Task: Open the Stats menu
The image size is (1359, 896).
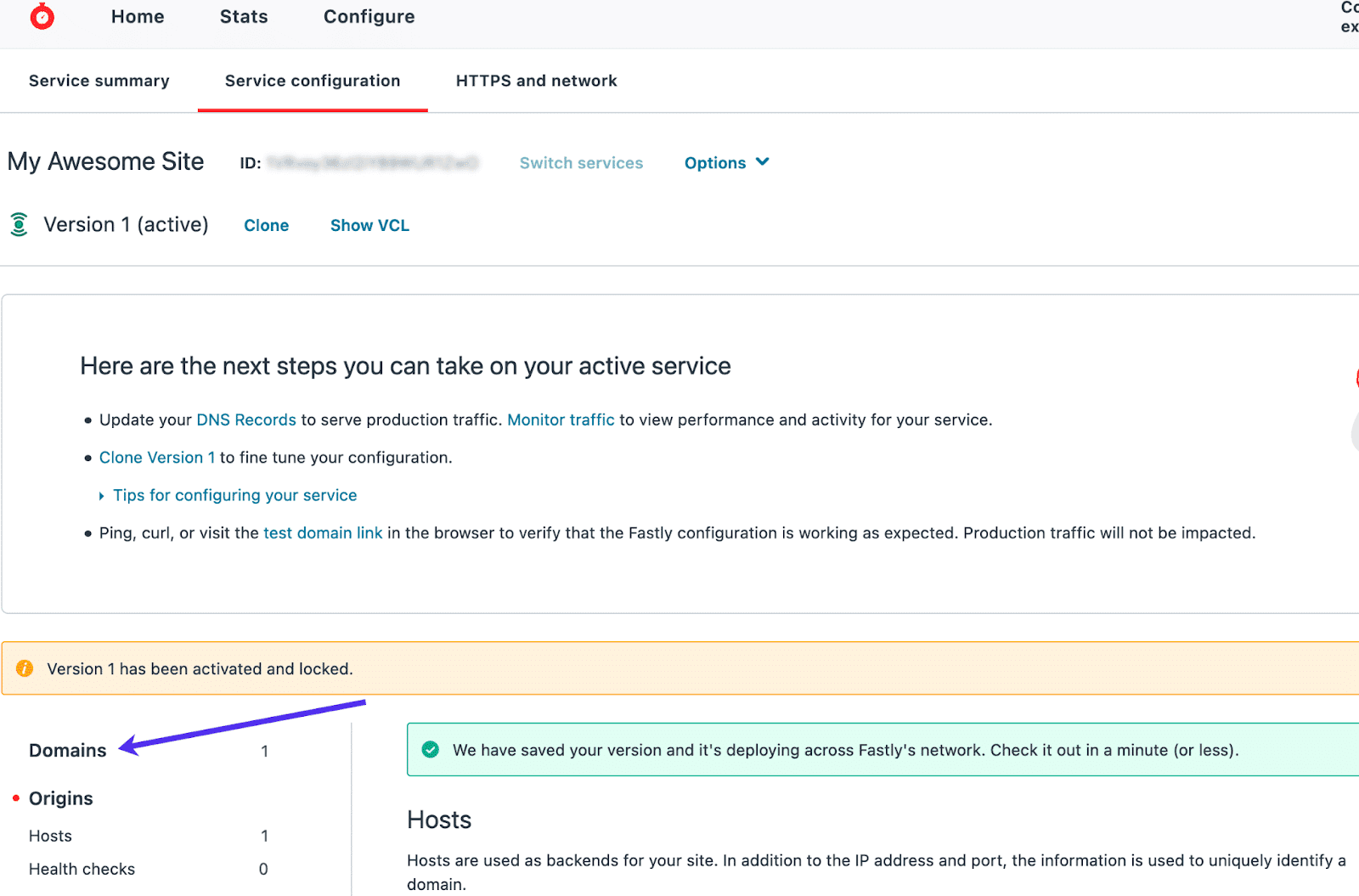Action: tap(244, 16)
